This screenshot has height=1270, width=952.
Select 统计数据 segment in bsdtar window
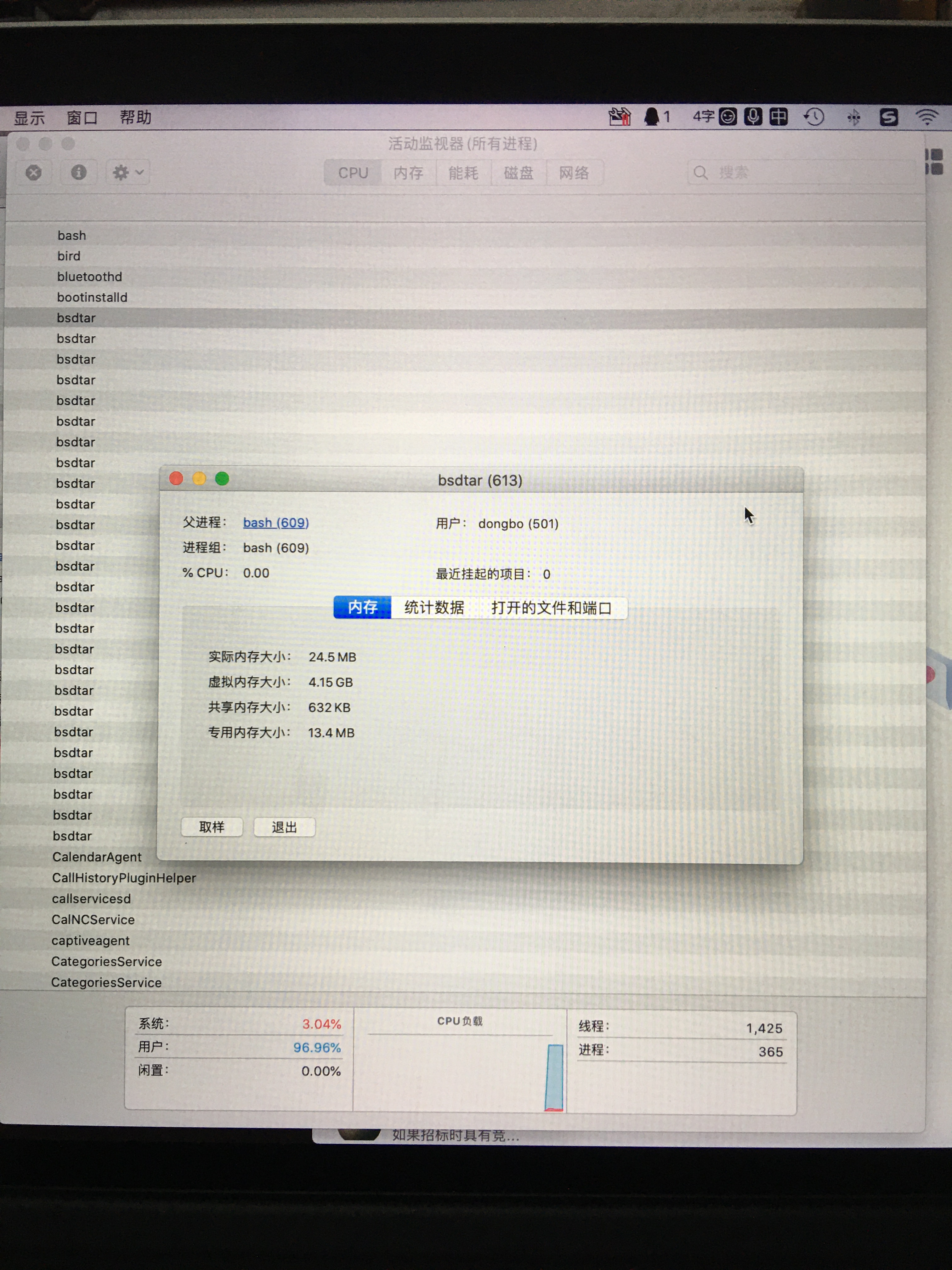pyautogui.click(x=434, y=608)
